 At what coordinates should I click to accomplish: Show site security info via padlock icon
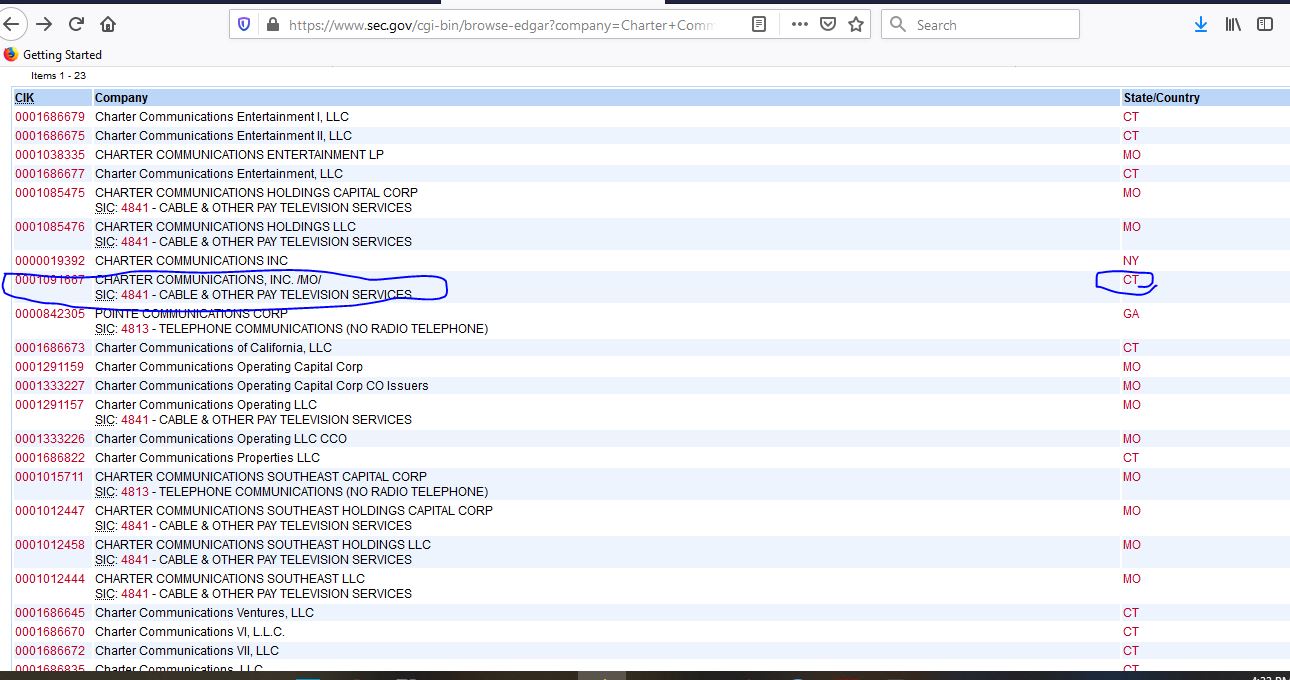pos(272,24)
